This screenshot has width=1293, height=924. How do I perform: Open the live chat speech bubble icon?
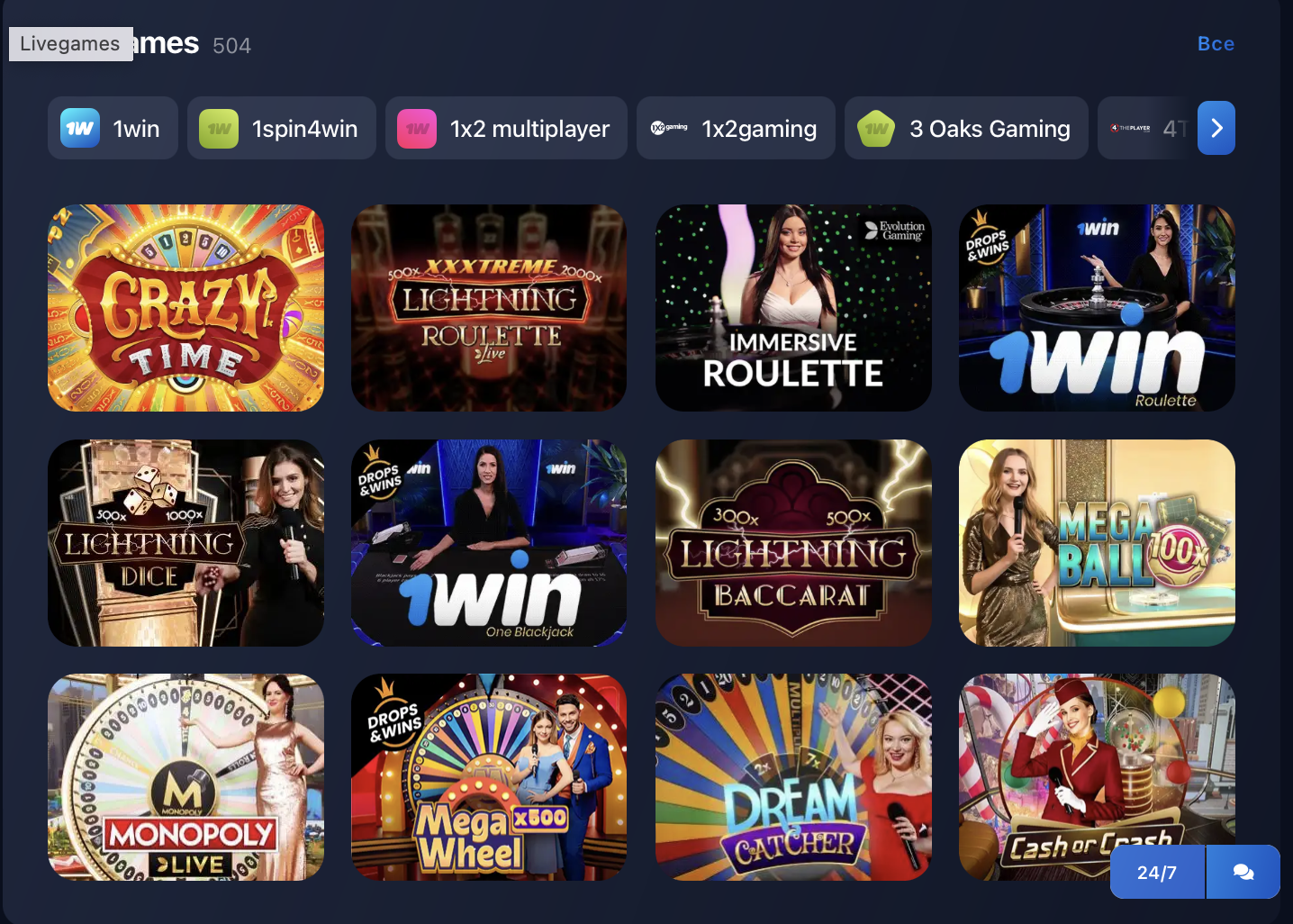click(1243, 872)
